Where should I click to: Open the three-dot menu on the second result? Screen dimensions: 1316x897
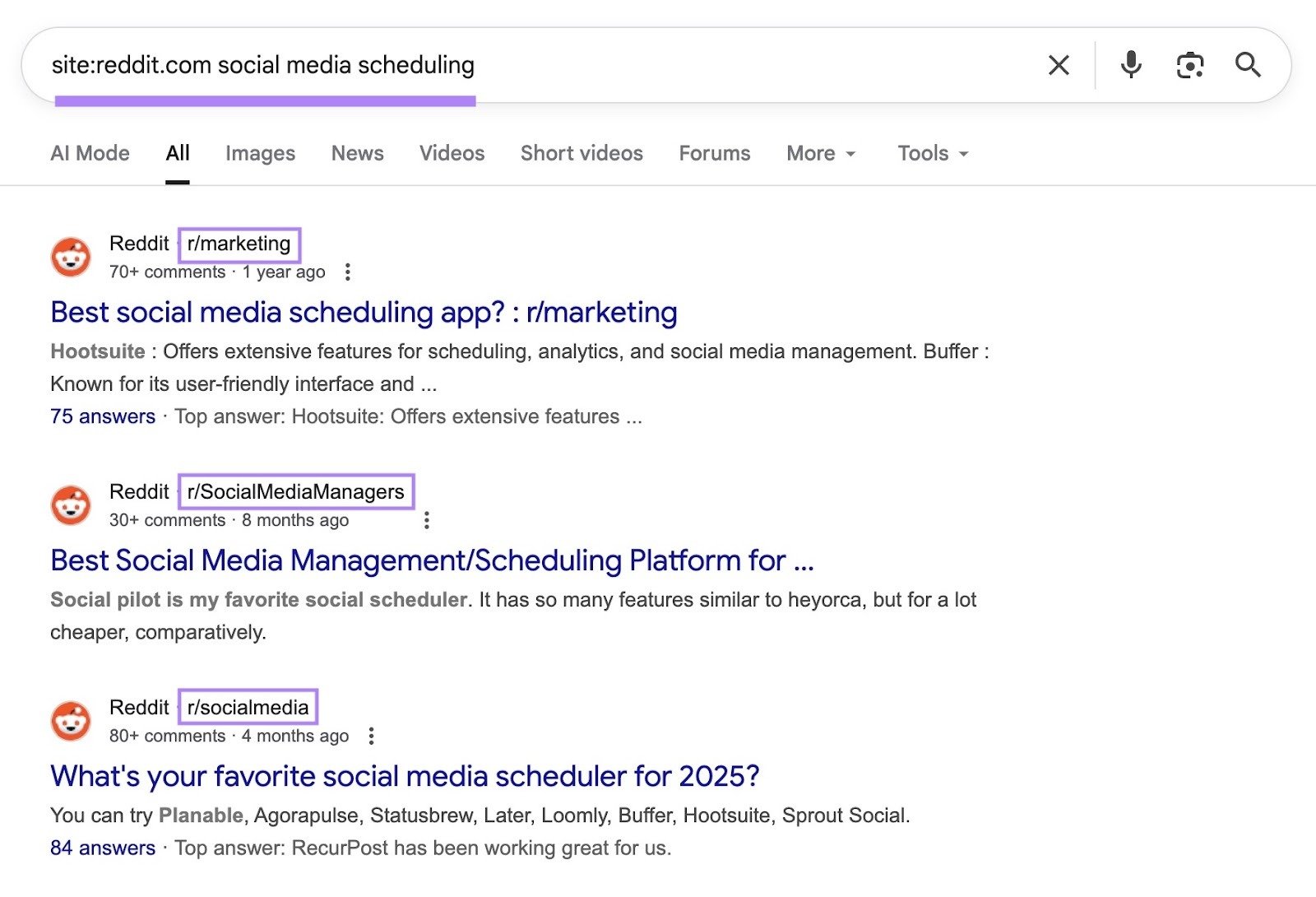(427, 519)
